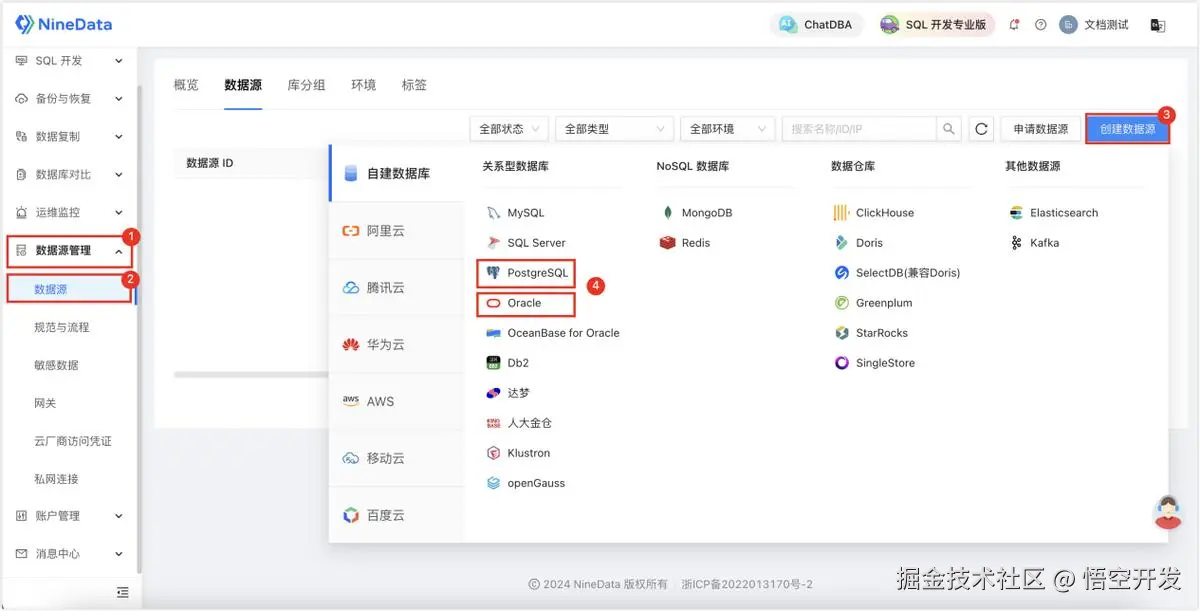Select 数据源 in the sidebar
Image resolution: width=1200 pixels, height=611 pixels.
(69, 289)
